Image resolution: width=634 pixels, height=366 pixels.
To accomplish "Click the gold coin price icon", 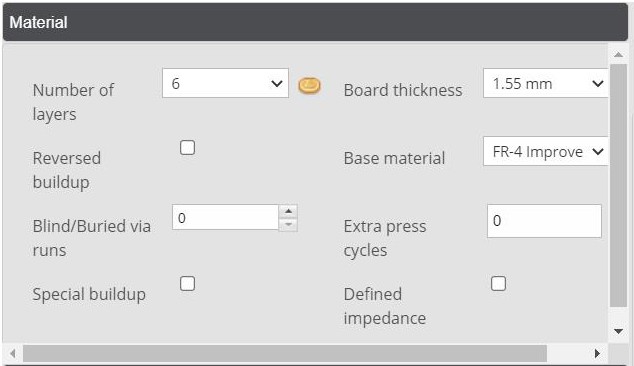I will pos(309,86).
